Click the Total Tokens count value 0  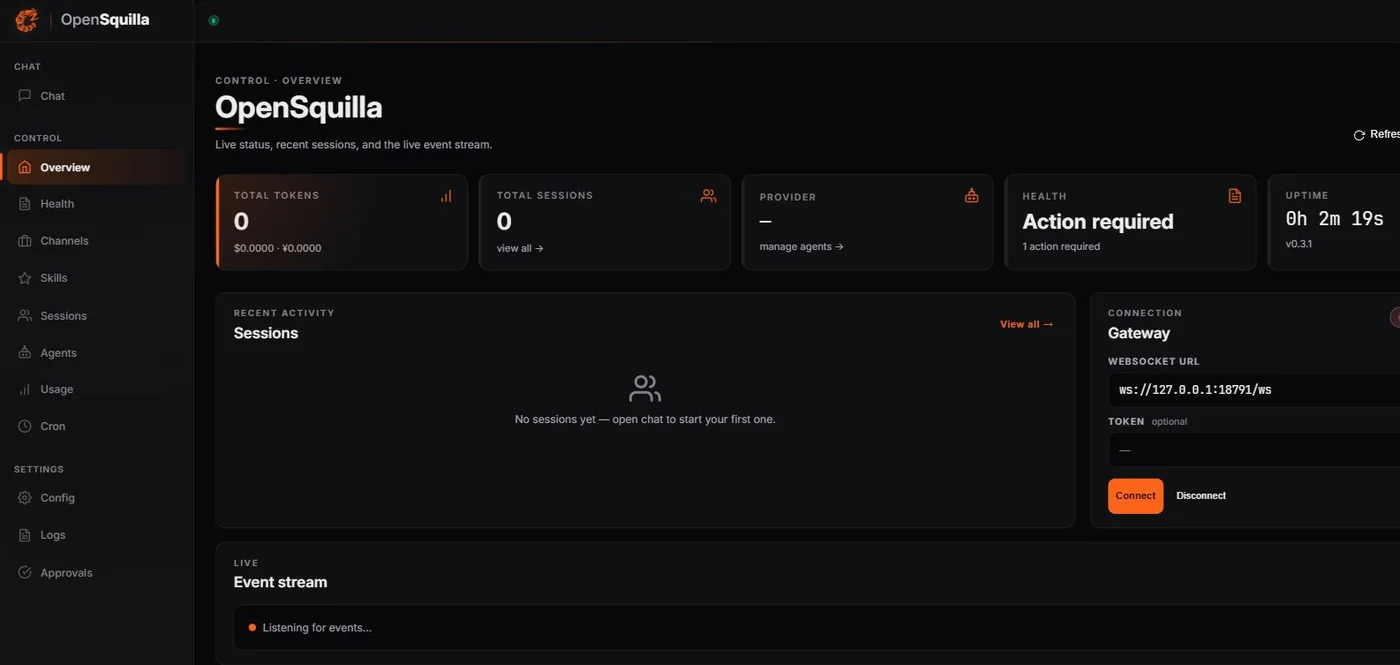pos(241,221)
